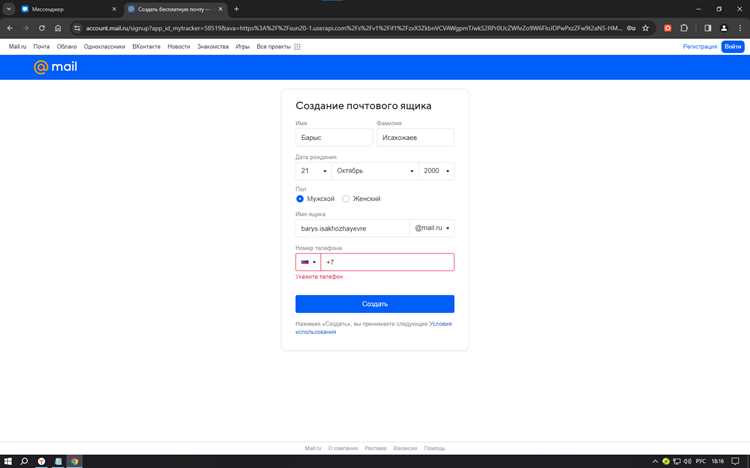Focus the phone number field with +7

coord(387,262)
